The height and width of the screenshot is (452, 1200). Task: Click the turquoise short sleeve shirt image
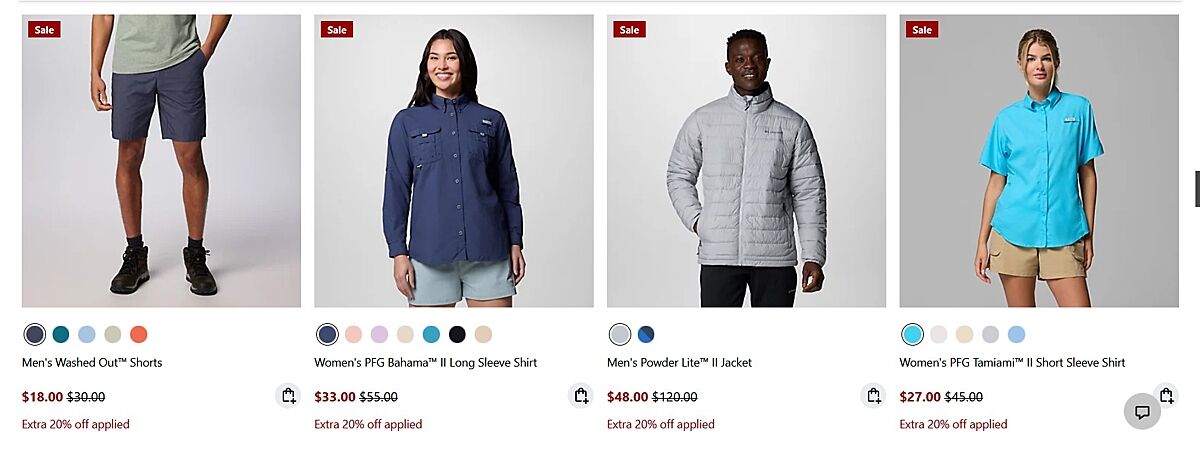1039,161
